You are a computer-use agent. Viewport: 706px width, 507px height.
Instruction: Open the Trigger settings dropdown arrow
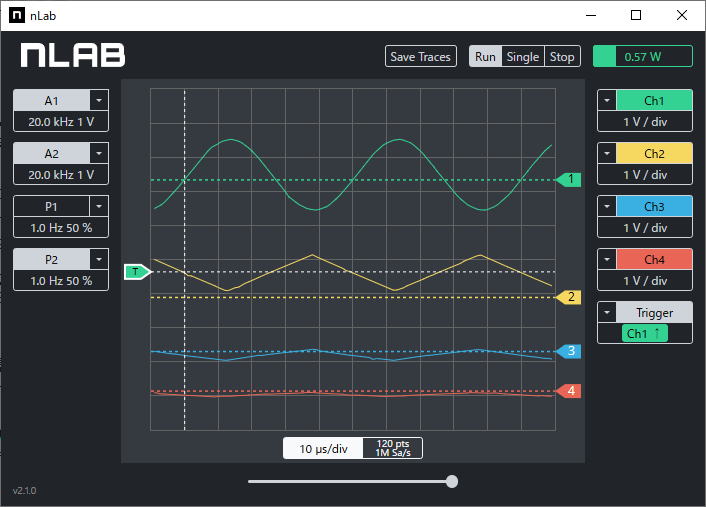click(607, 313)
